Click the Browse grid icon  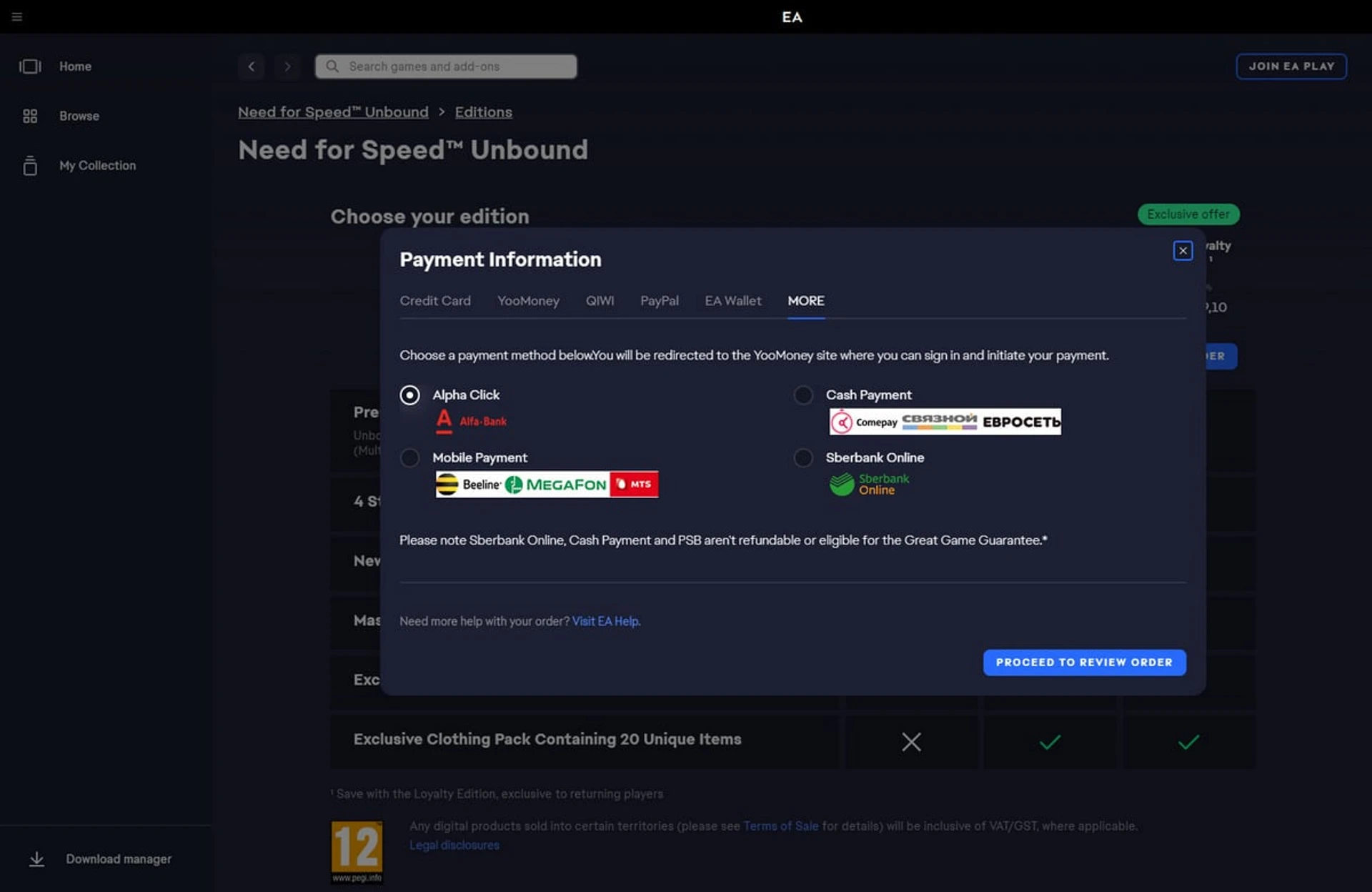[30, 116]
